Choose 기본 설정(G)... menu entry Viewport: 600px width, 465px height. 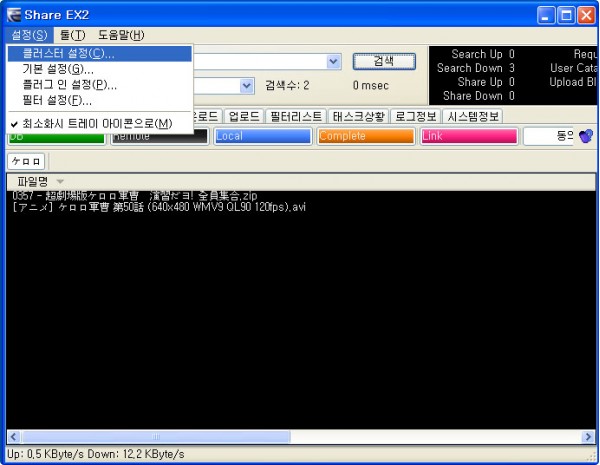(99, 69)
